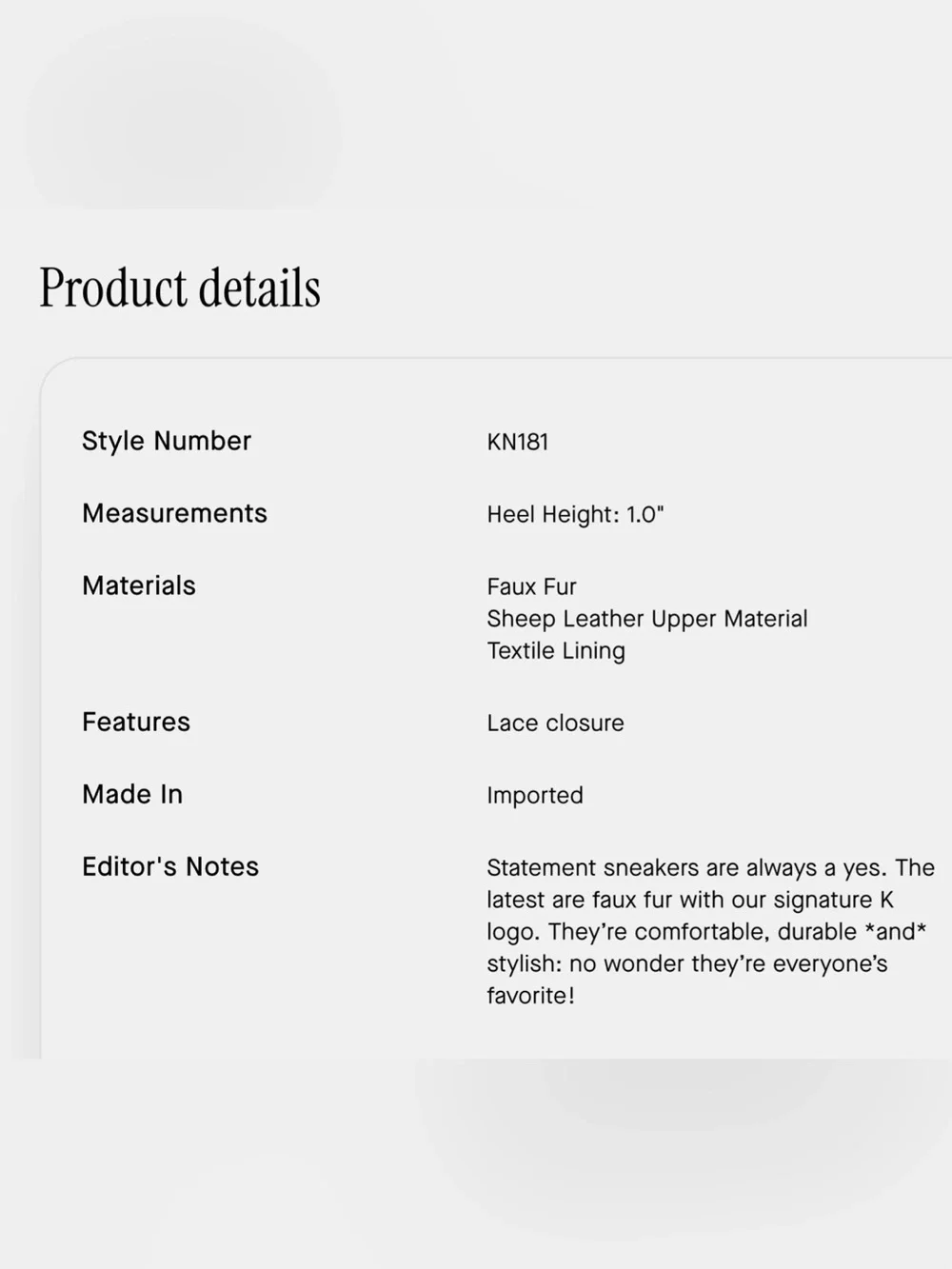Select the Made In label
Image resolution: width=952 pixels, height=1269 pixels.
[132, 794]
